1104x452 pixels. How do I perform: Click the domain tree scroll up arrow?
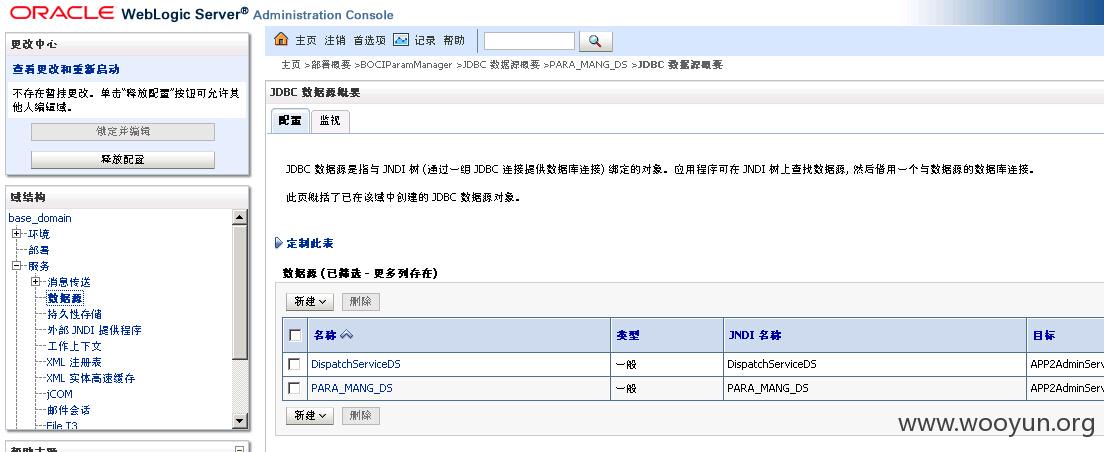(x=240, y=218)
